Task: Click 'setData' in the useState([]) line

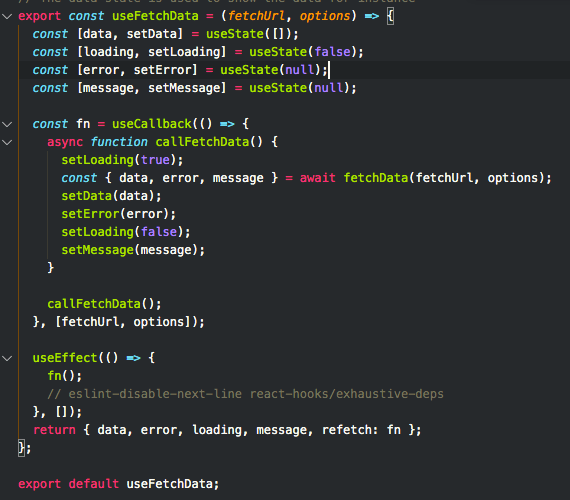Action: (x=151, y=34)
